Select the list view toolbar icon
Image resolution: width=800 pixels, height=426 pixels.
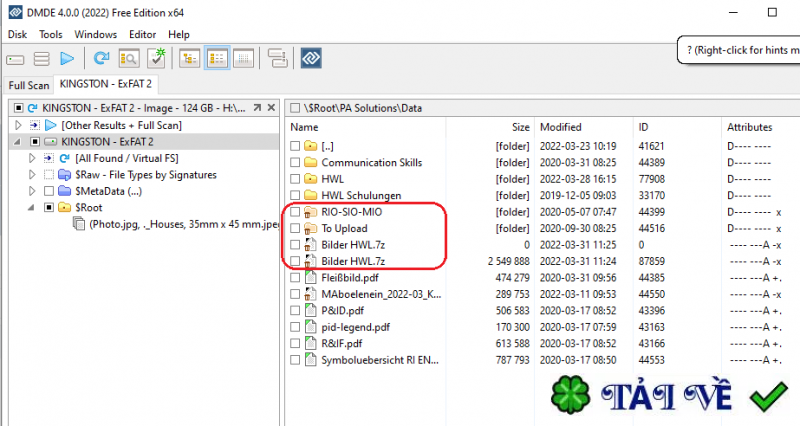point(217,58)
